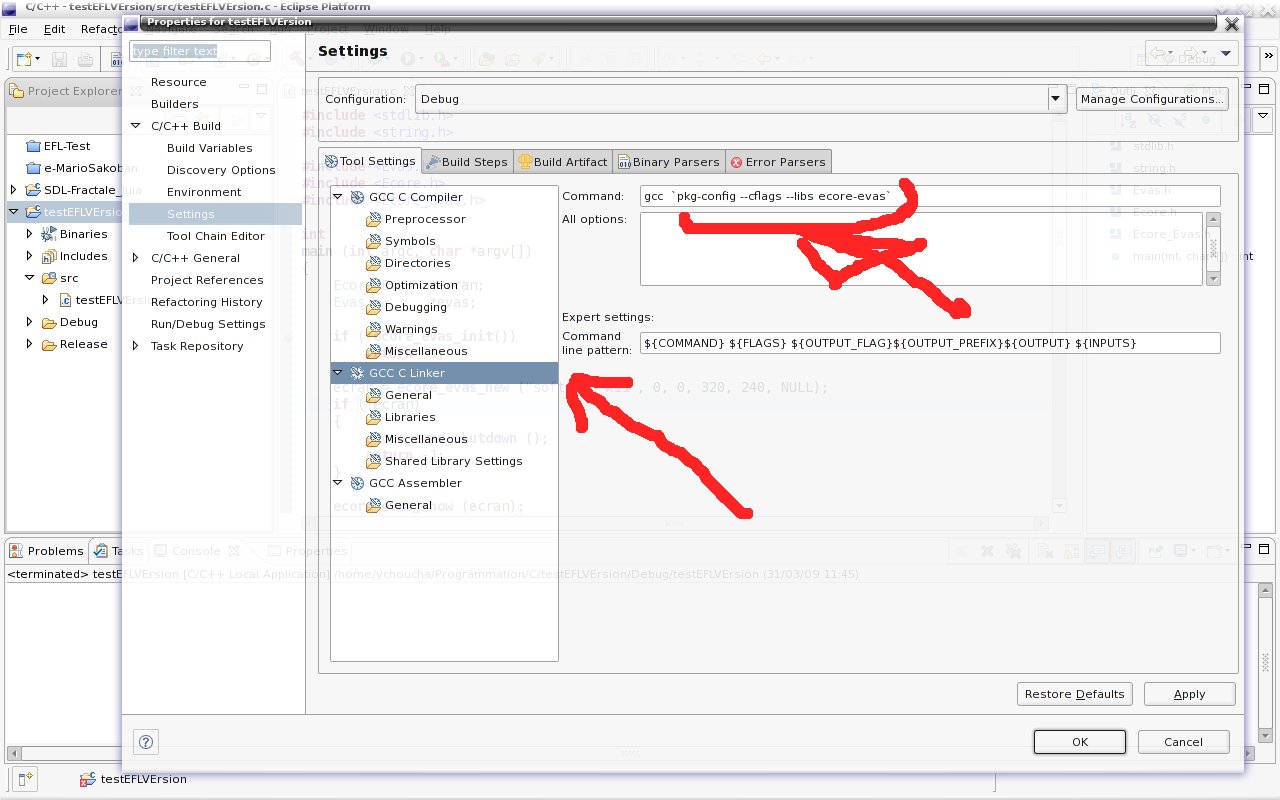Viewport: 1280px width, 800px height.
Task: Click the All options scrollbar up arrow
Action: 1214,219
